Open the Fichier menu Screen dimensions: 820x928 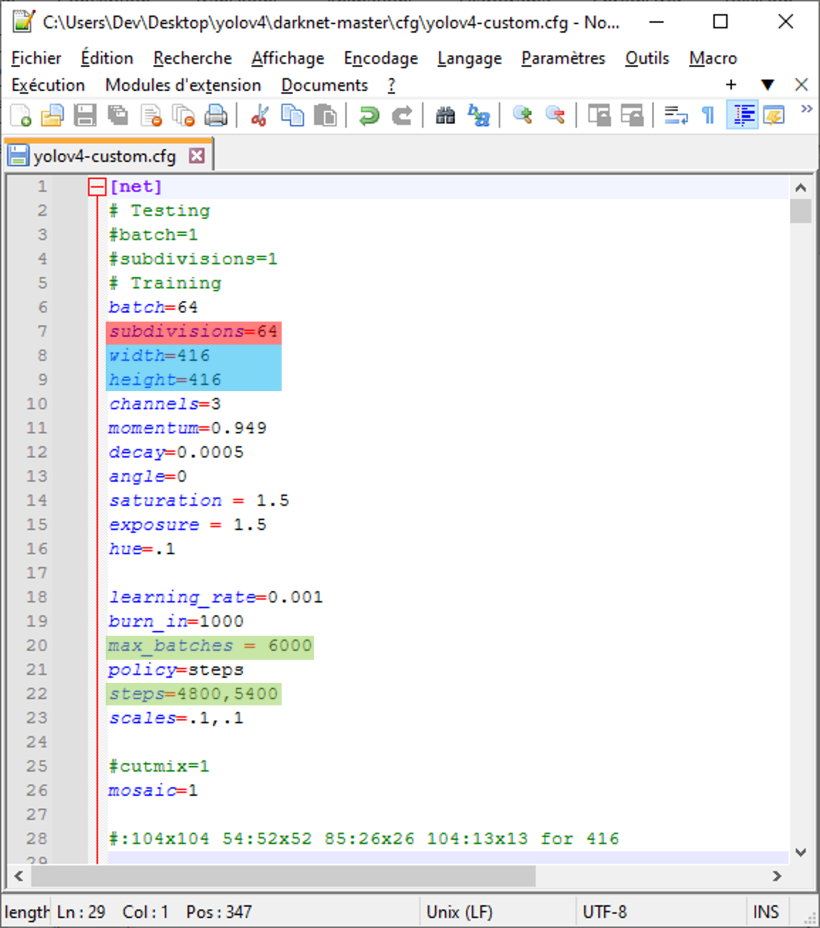click(36, 58)
